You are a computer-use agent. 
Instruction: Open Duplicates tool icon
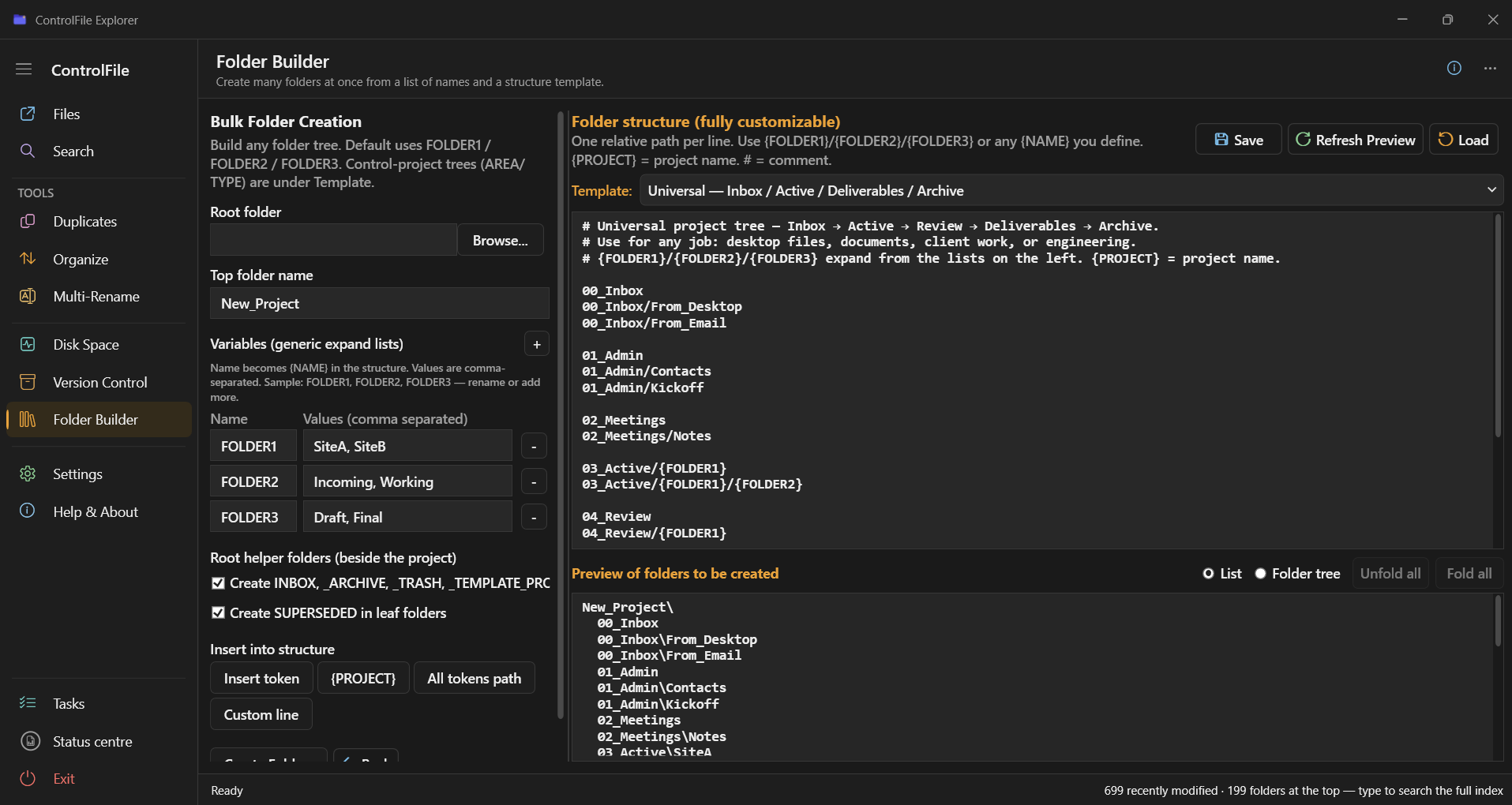(28, 221)
